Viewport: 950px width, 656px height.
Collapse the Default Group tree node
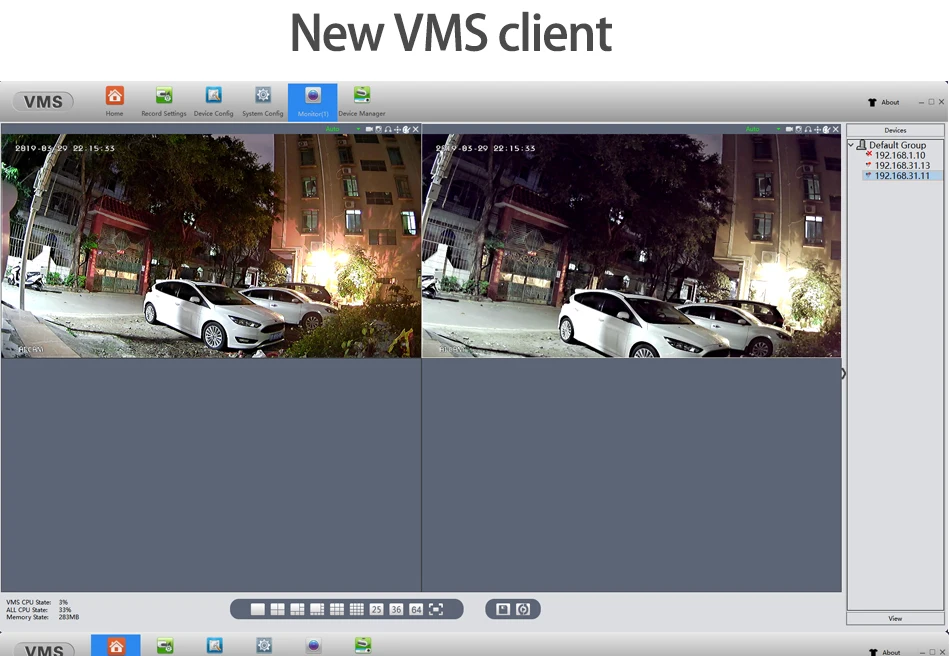[851, 145]
